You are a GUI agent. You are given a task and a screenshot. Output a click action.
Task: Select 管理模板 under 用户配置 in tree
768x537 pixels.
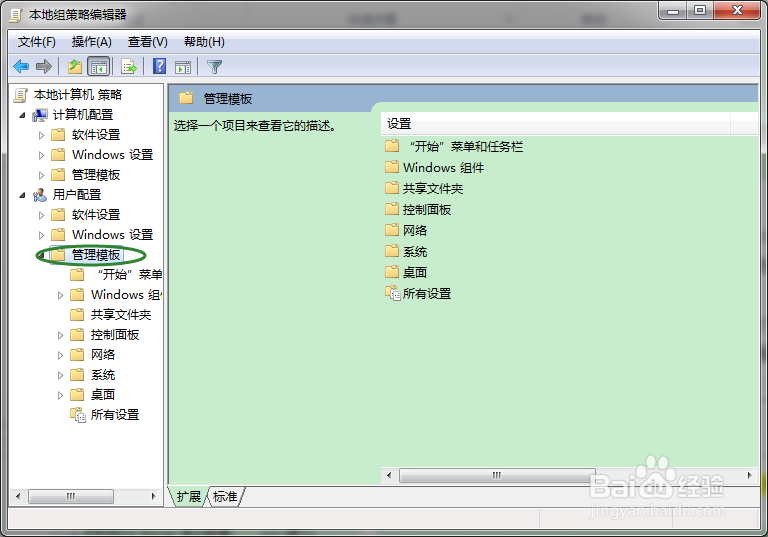pyautogui.click(x=96, y=255)
